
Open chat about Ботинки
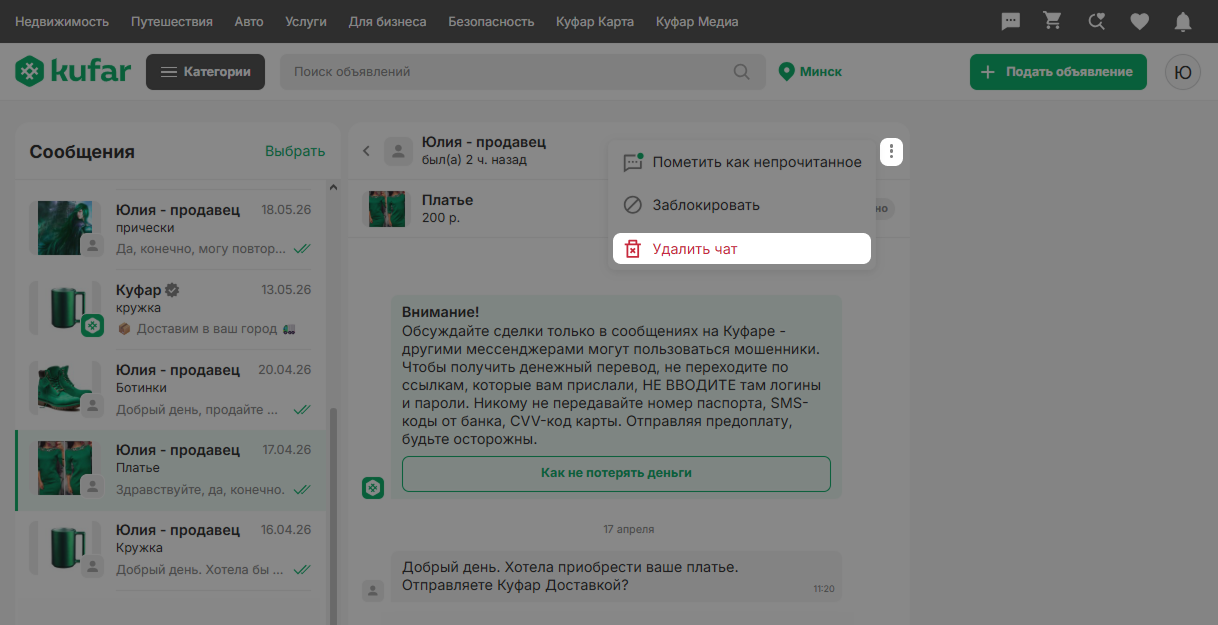pos(171,389)
